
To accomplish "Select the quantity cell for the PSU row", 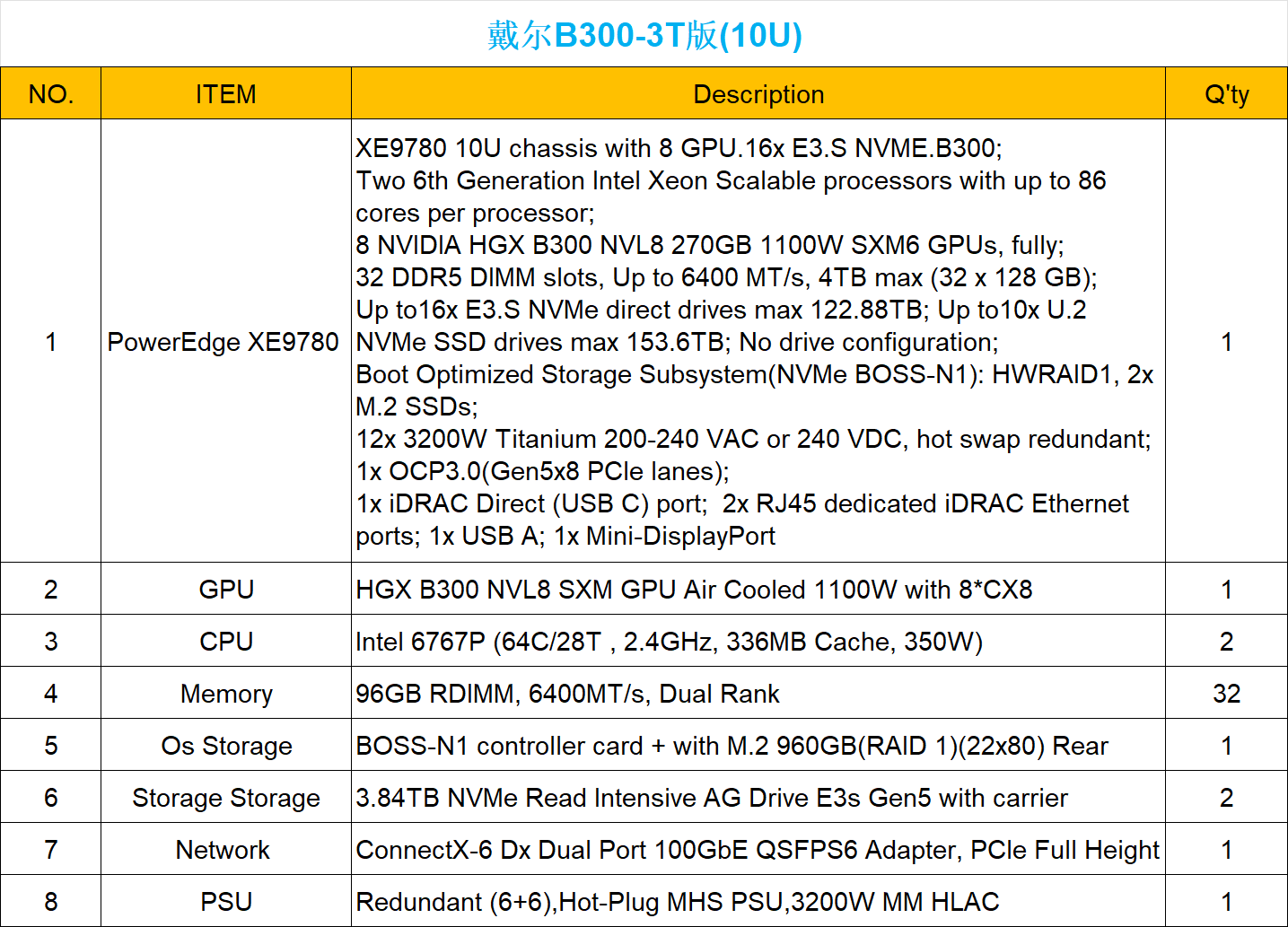I will pyautogui.click(x=1227, y=901).
